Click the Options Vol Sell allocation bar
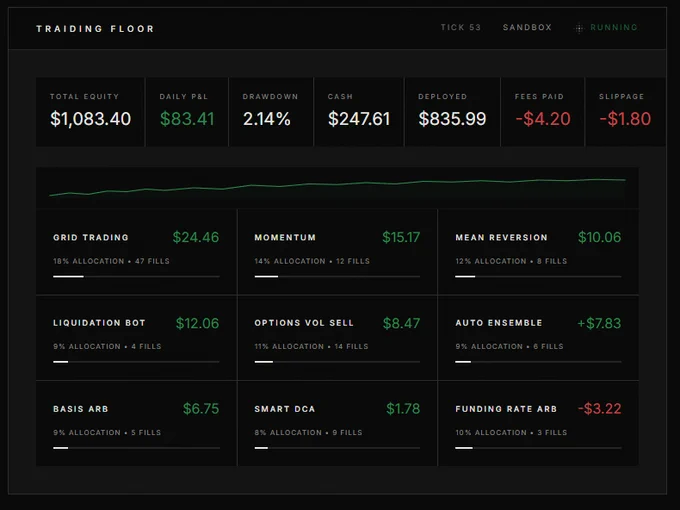 point(337,362)
